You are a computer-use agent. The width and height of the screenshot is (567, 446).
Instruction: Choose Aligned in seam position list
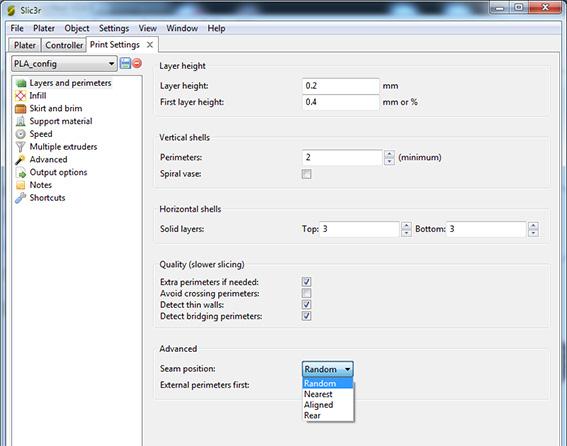327,405
